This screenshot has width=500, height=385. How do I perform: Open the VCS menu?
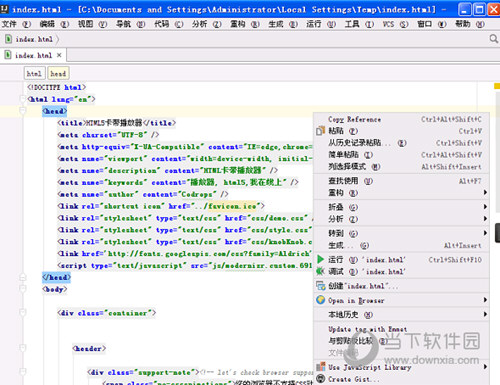tap(395, 24)
